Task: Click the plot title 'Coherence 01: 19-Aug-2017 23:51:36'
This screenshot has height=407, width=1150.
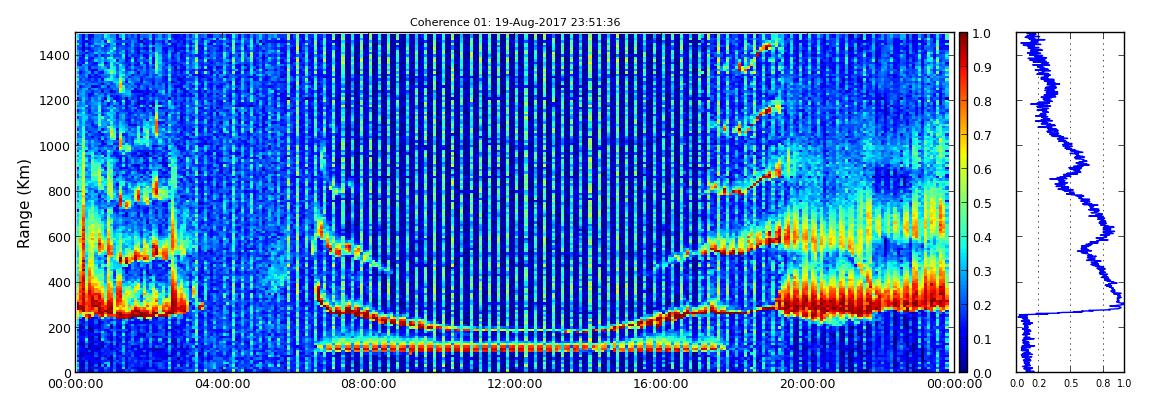Action: tap(515, 22)
